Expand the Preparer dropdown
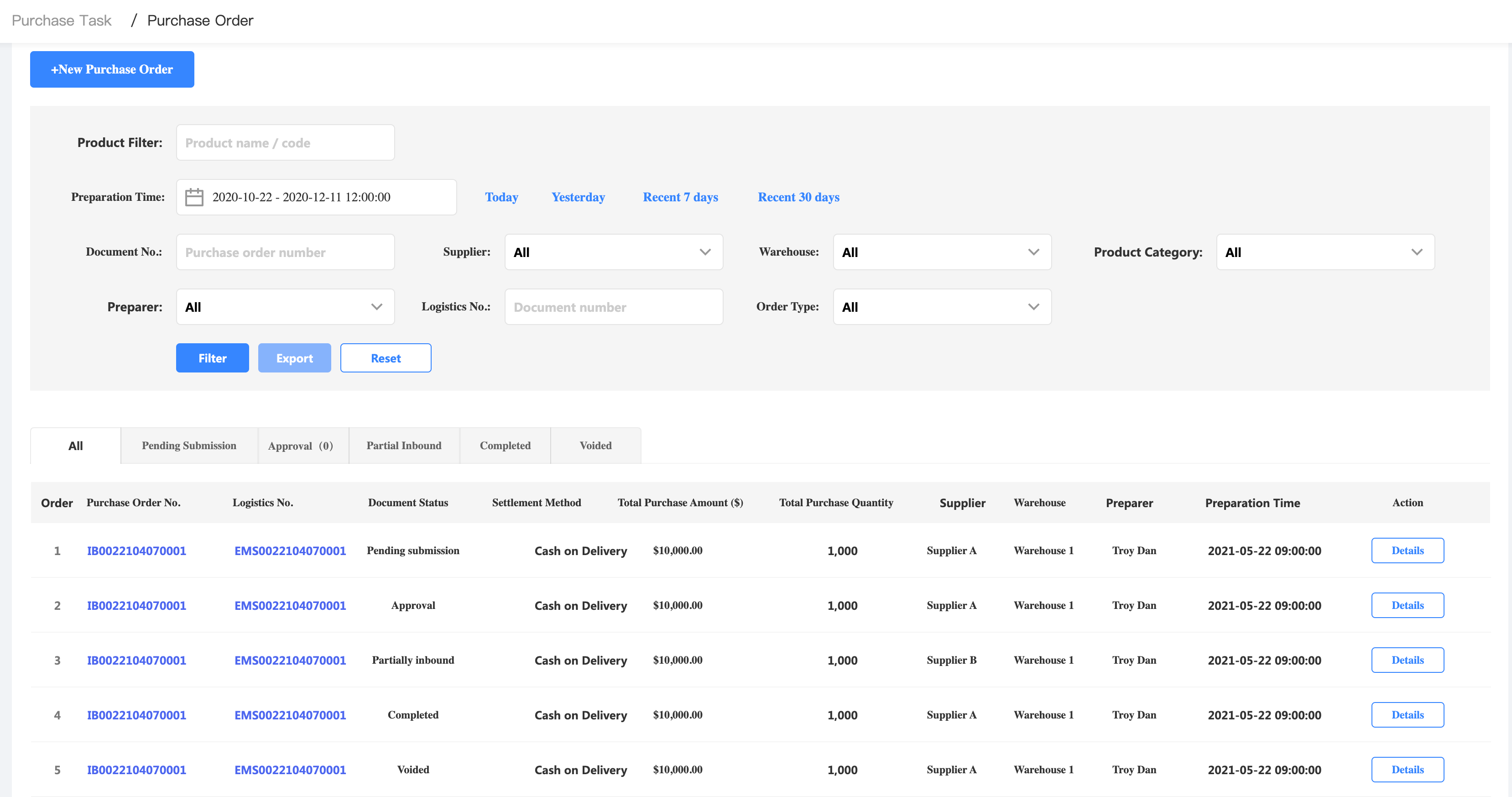This screenshot has width=1512, height=797. coord(285,307)
